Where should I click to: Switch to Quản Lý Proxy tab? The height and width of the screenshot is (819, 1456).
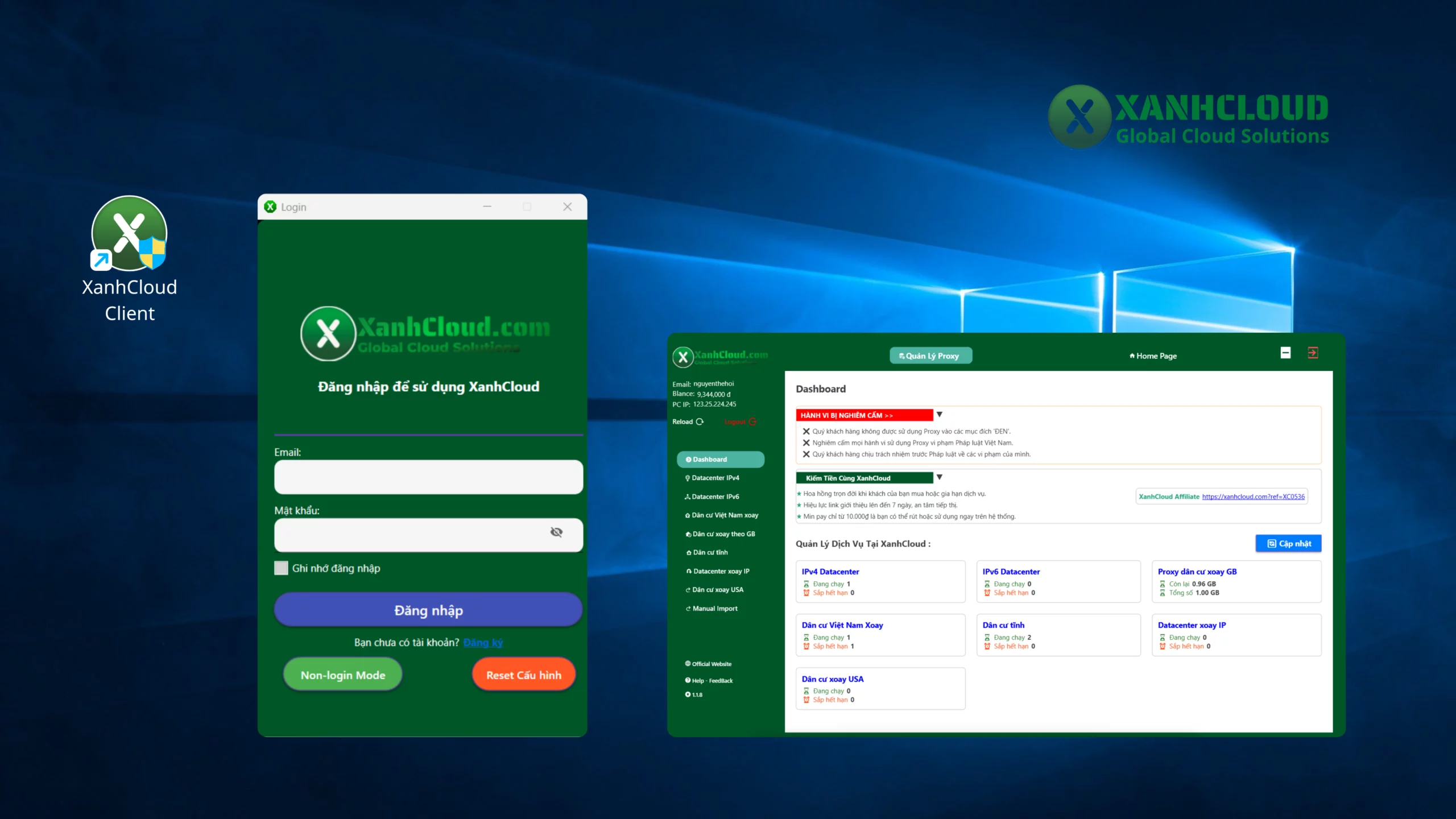pos(930,355)
